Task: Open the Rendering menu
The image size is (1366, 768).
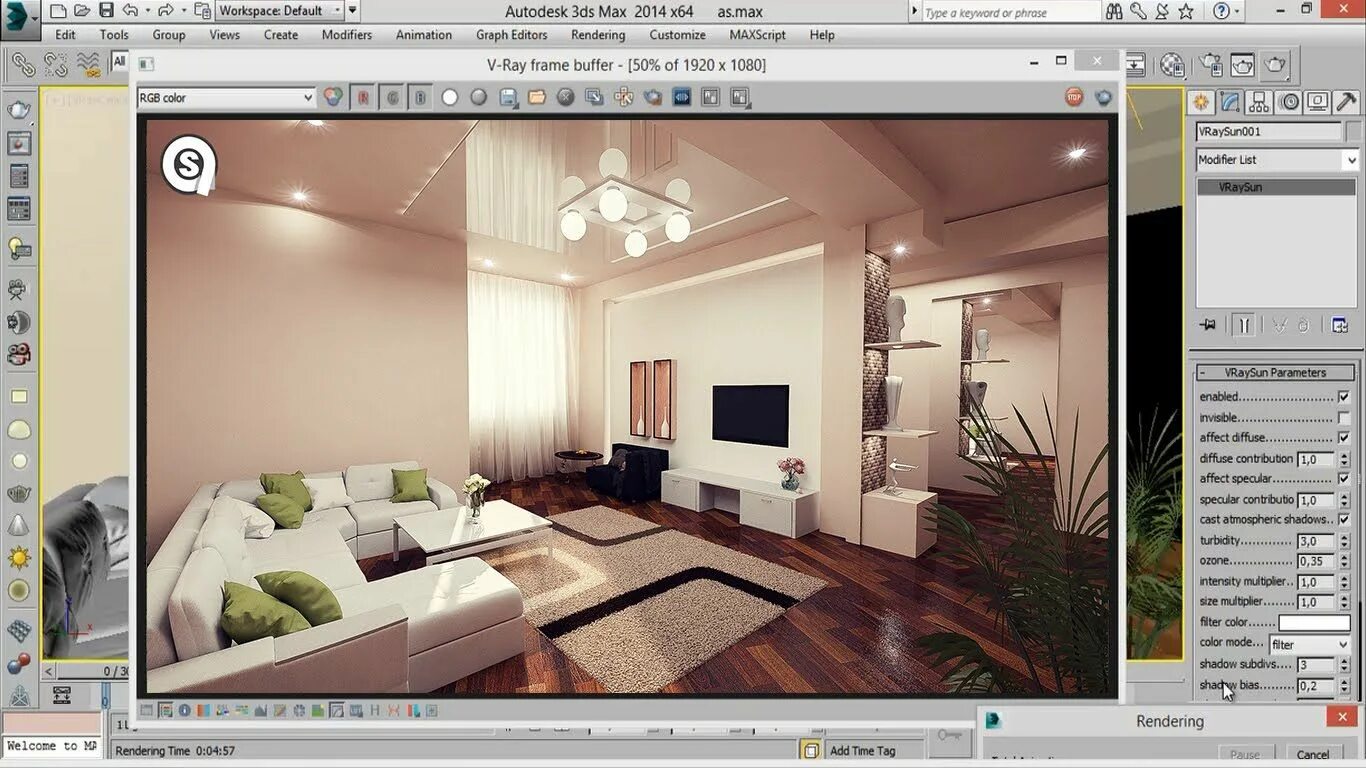Action: point(598,34)
